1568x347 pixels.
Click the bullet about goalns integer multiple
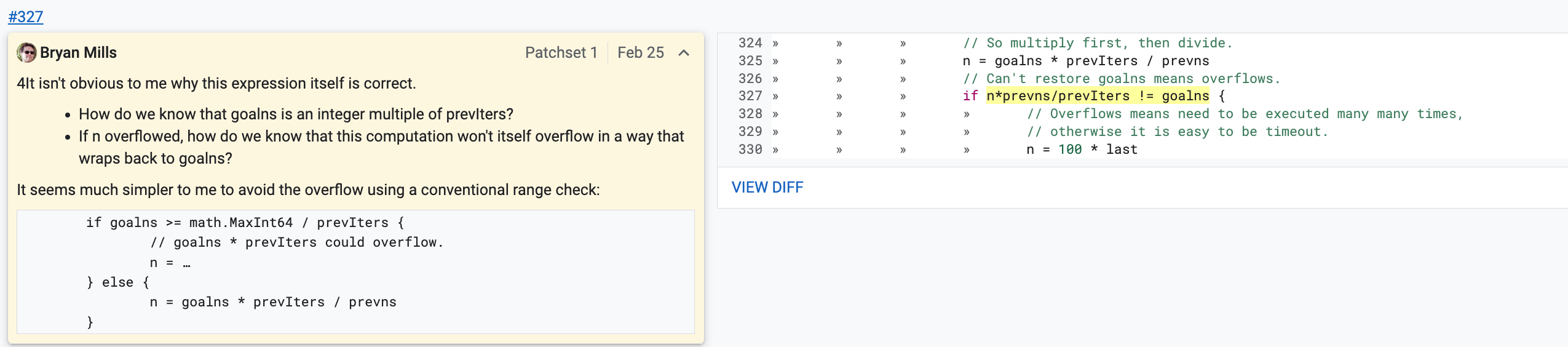(x=296, y=114)
